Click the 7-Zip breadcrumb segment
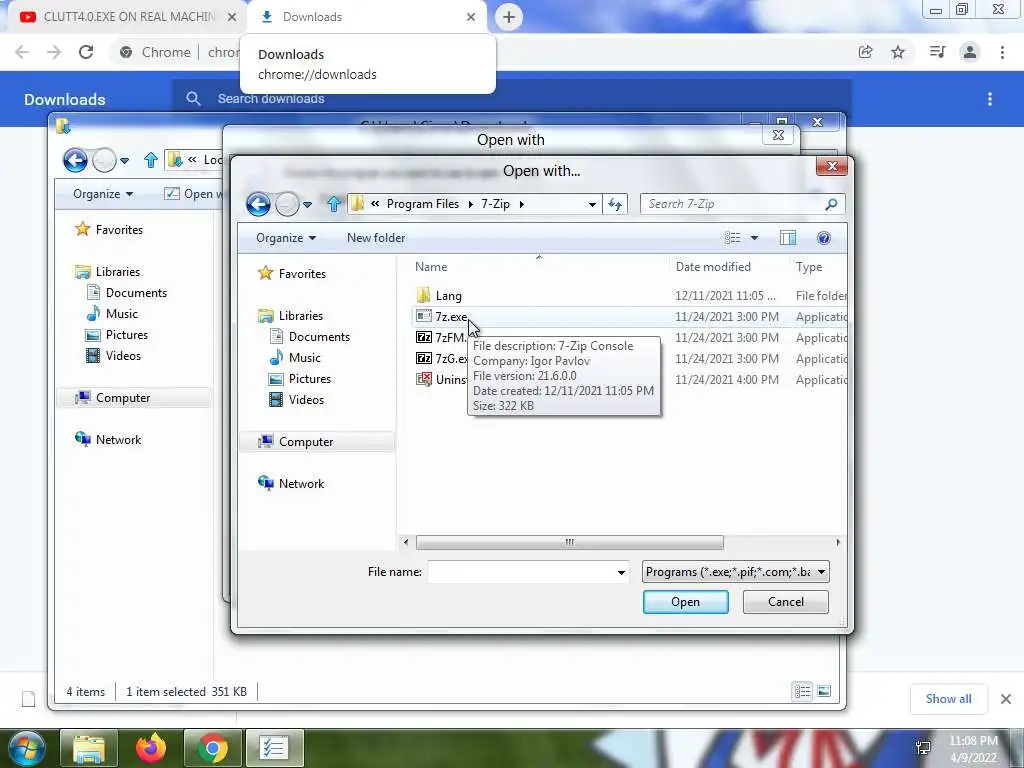The width and height of the screenshot is (1024, 768). point(495,204)
